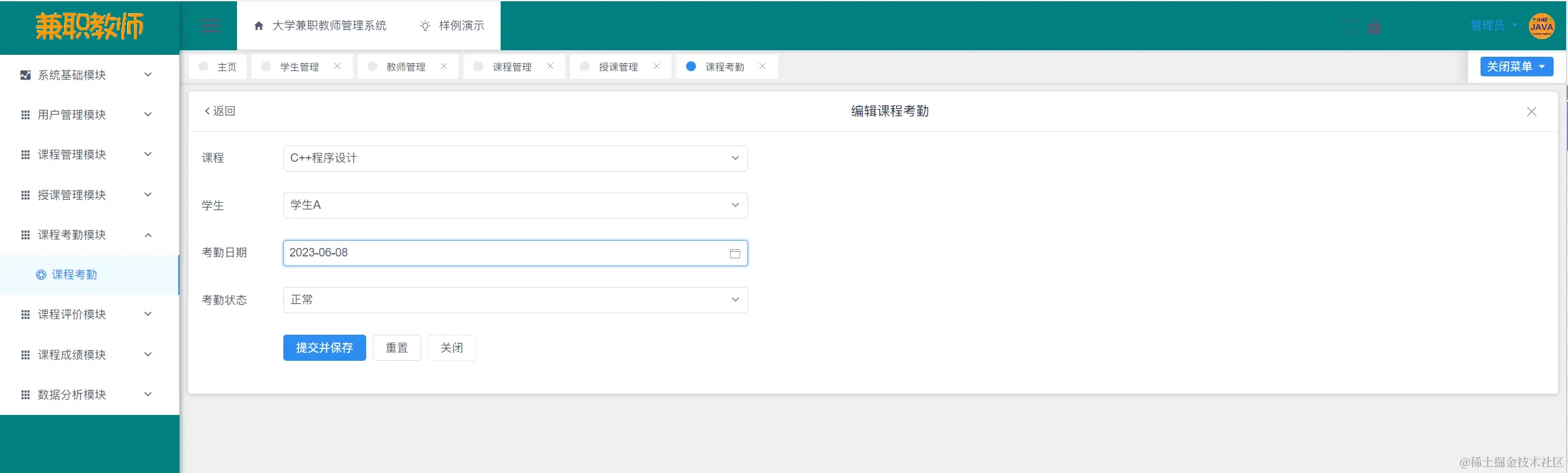Click the icon beside 课程考勤 submenu item
Screen dimensions: 1568x473
coord(41,275)
